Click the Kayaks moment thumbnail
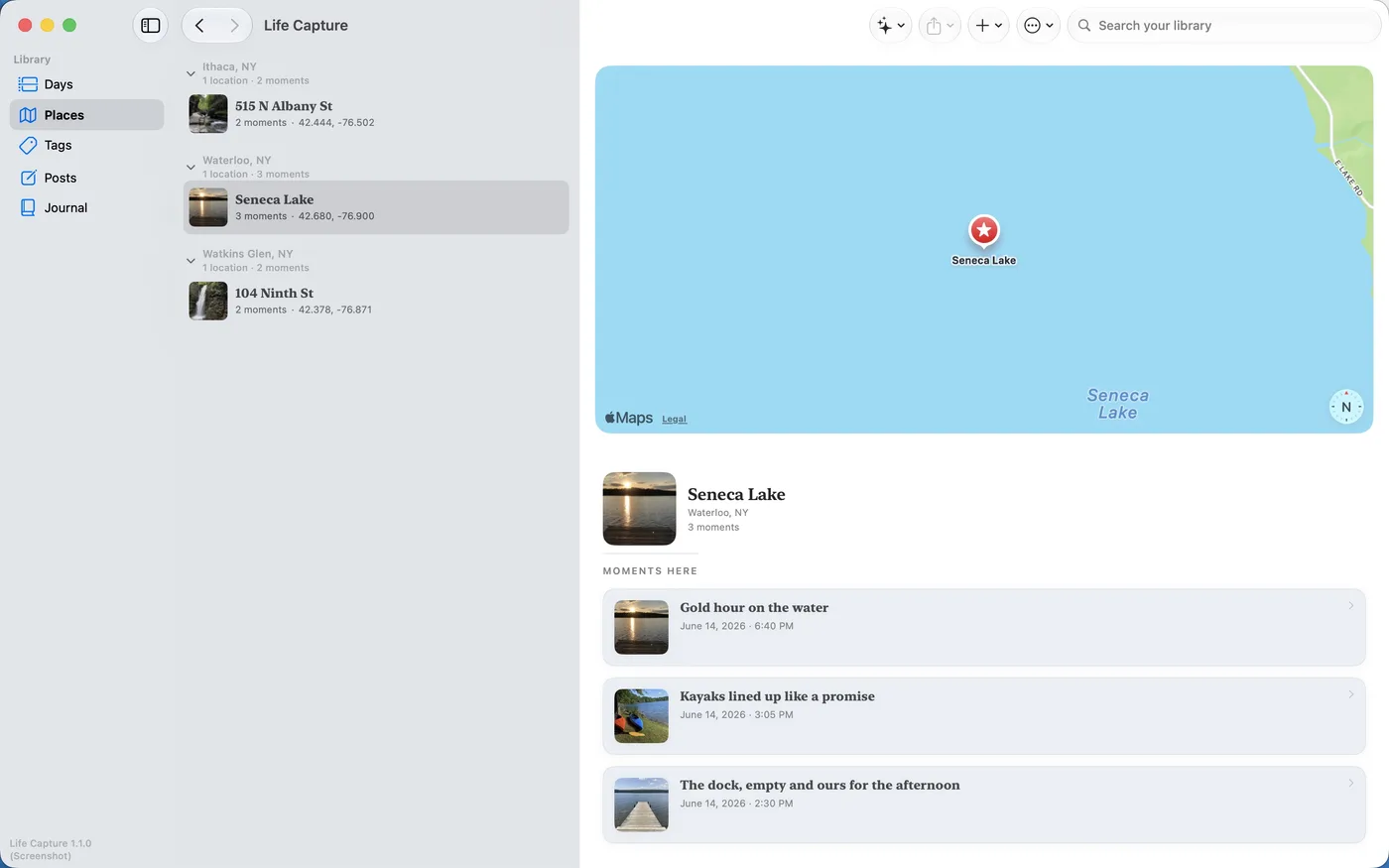 coord(641,716)
